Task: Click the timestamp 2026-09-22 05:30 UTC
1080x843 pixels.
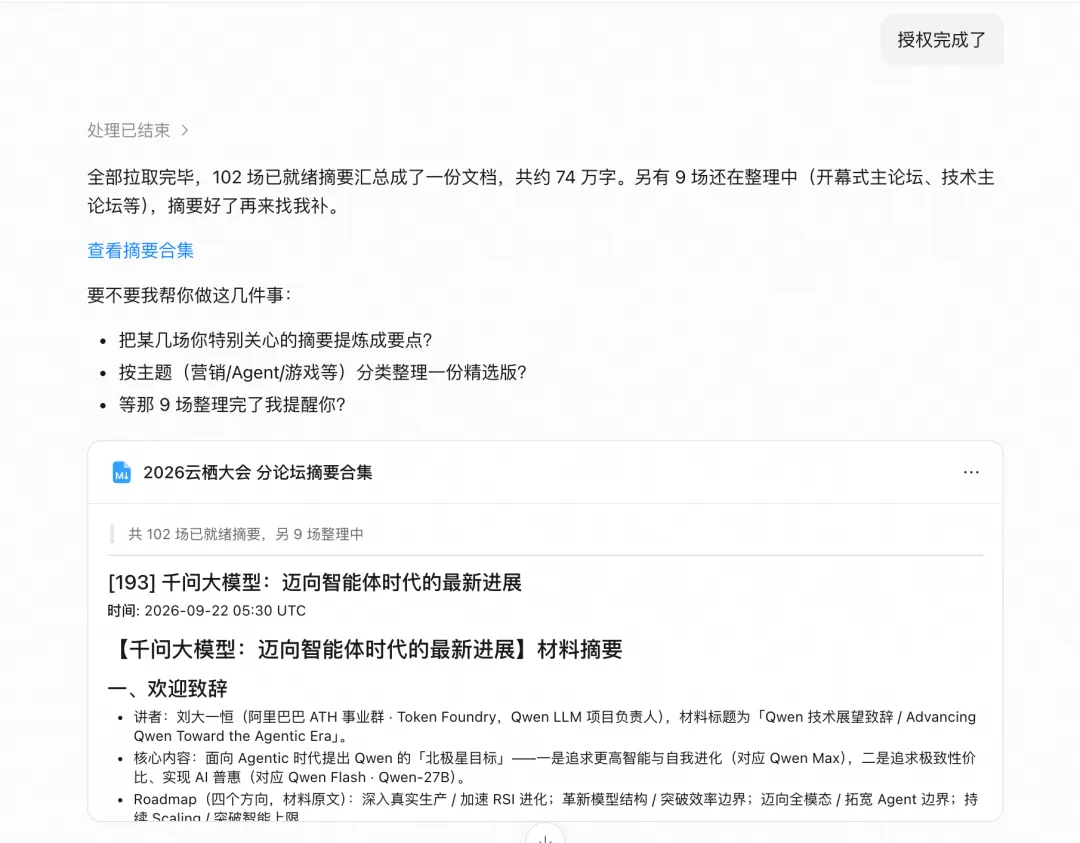Action: click(x=225, y=611)
